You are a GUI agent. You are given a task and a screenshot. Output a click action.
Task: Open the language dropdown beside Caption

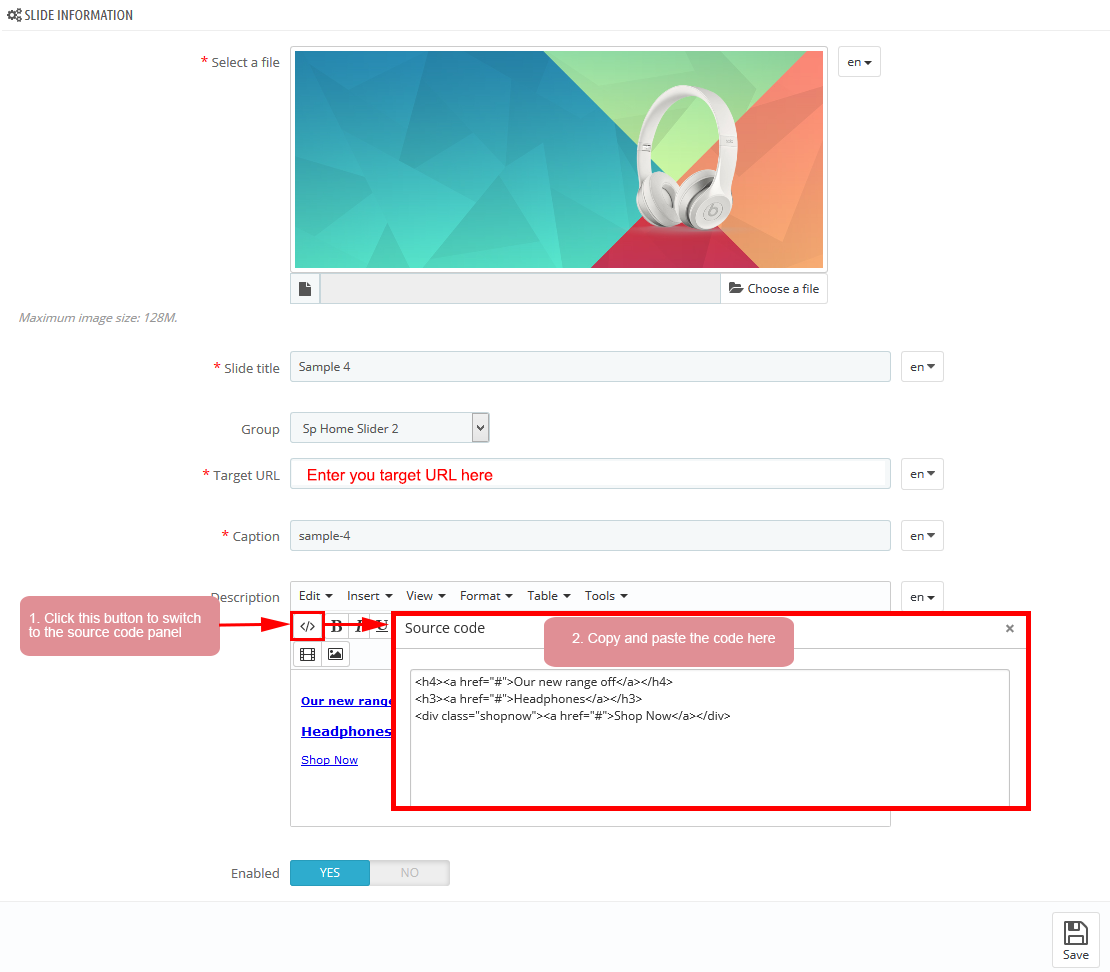tap(922, 536)
